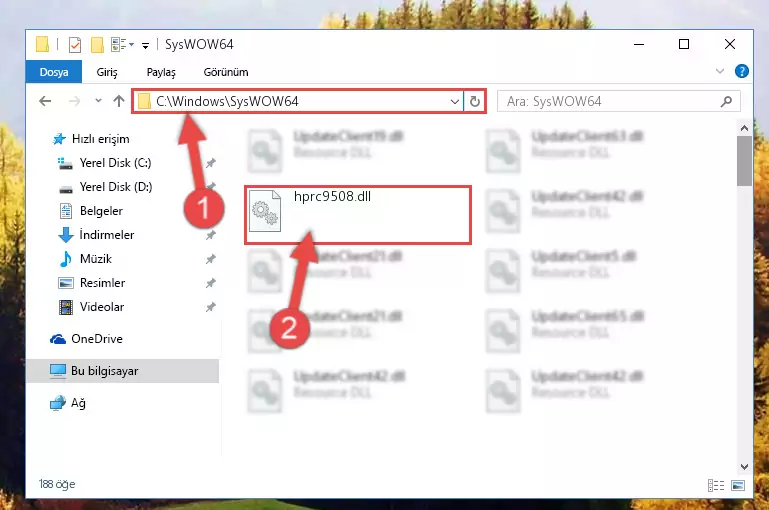Click the Bu bilgisayar monitor icon
The height and width of the screenshot is (510, 769).
pos(58,371)
